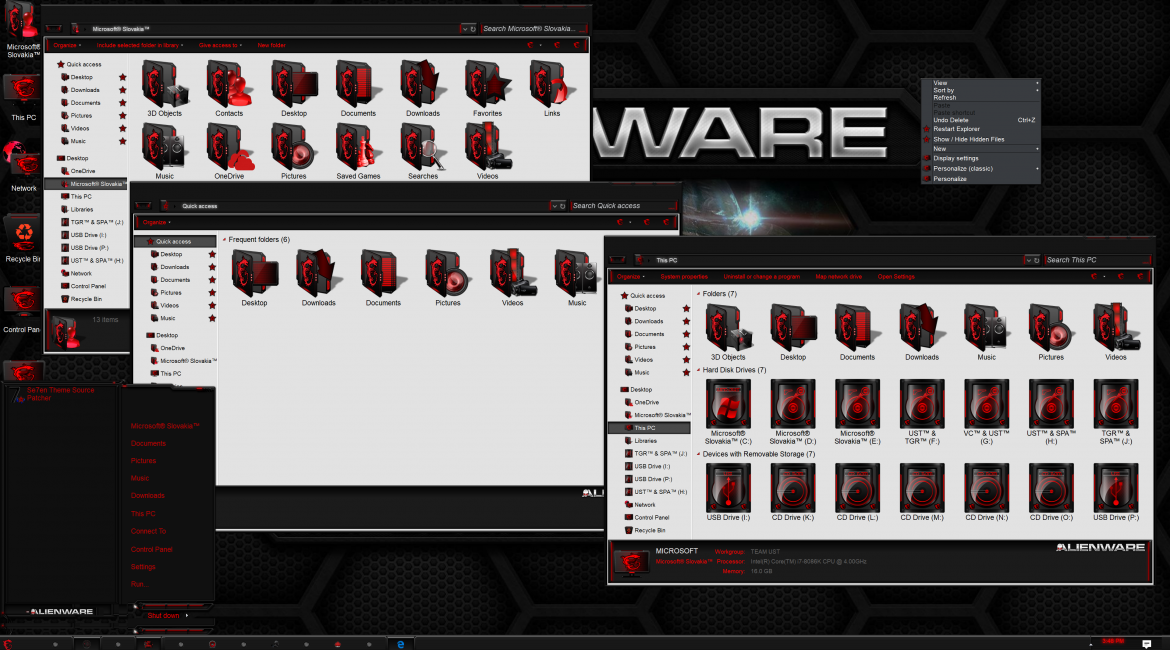1170x650 pixels.
Task: Click Include selected folder in library
Action: 139,46
